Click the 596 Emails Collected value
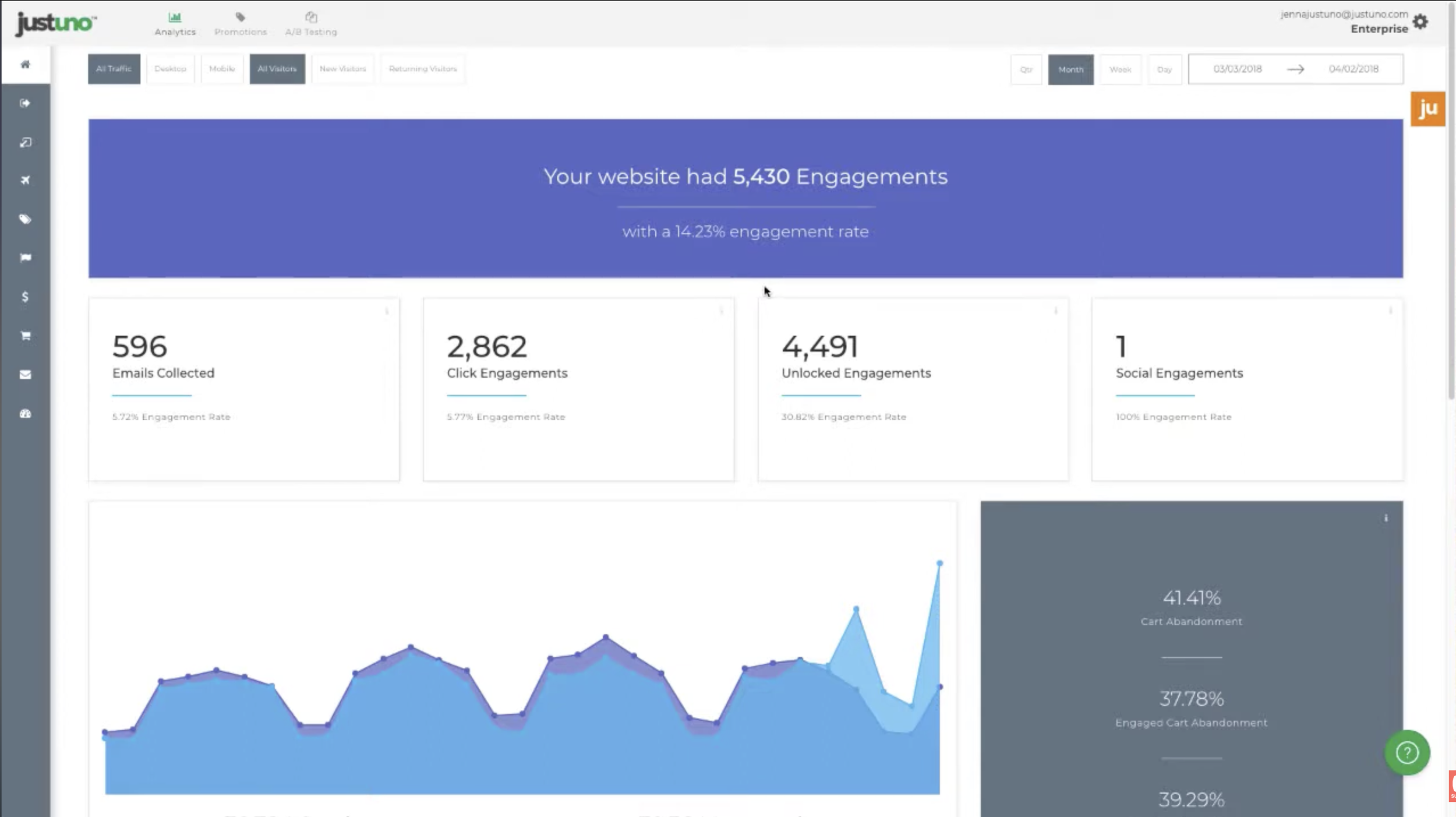1456x817 pixels. click(x=140, y=346)
